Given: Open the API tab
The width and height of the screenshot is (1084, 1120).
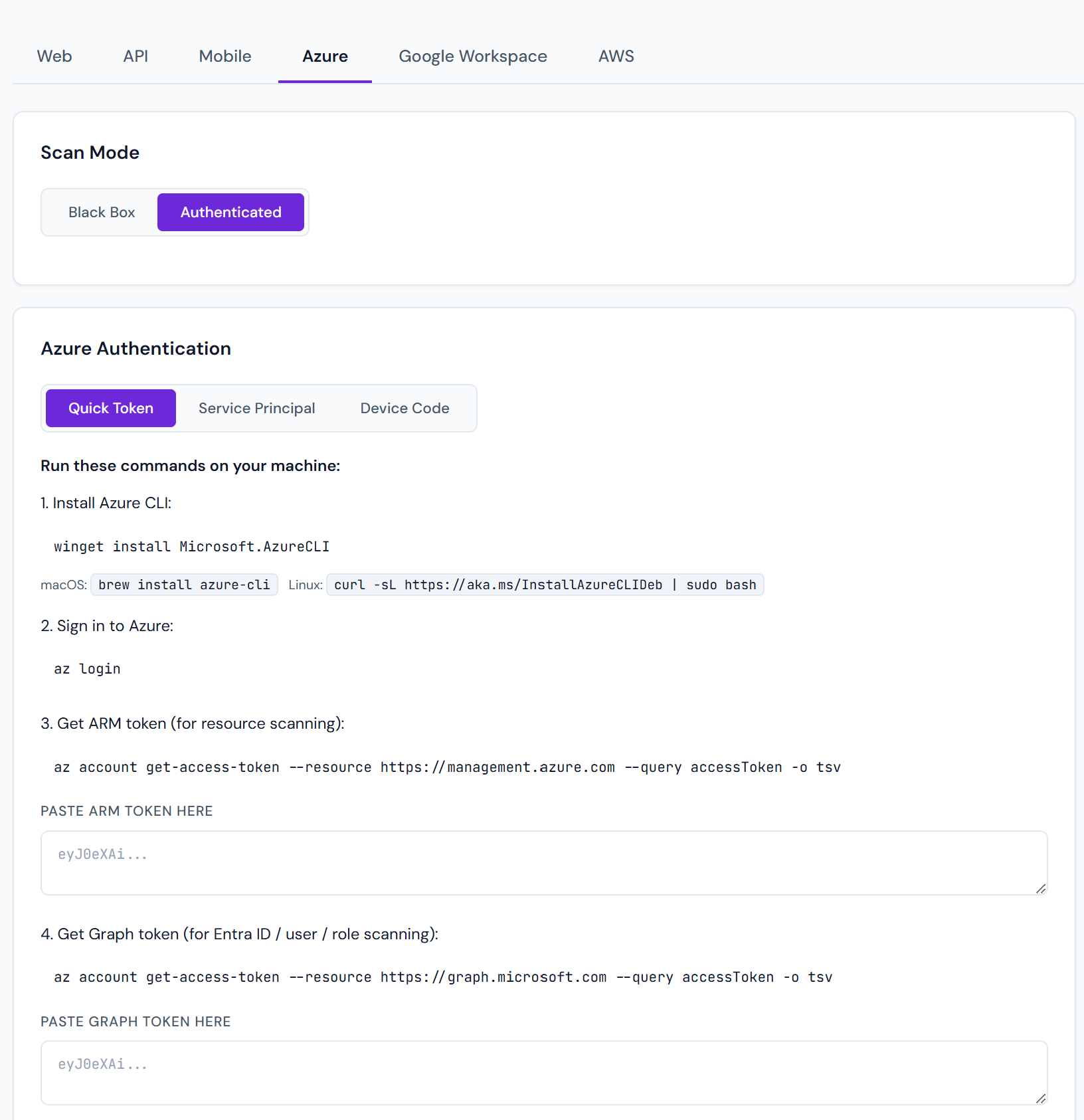Looking at the screenshot, I should click(x=135, y=56).
